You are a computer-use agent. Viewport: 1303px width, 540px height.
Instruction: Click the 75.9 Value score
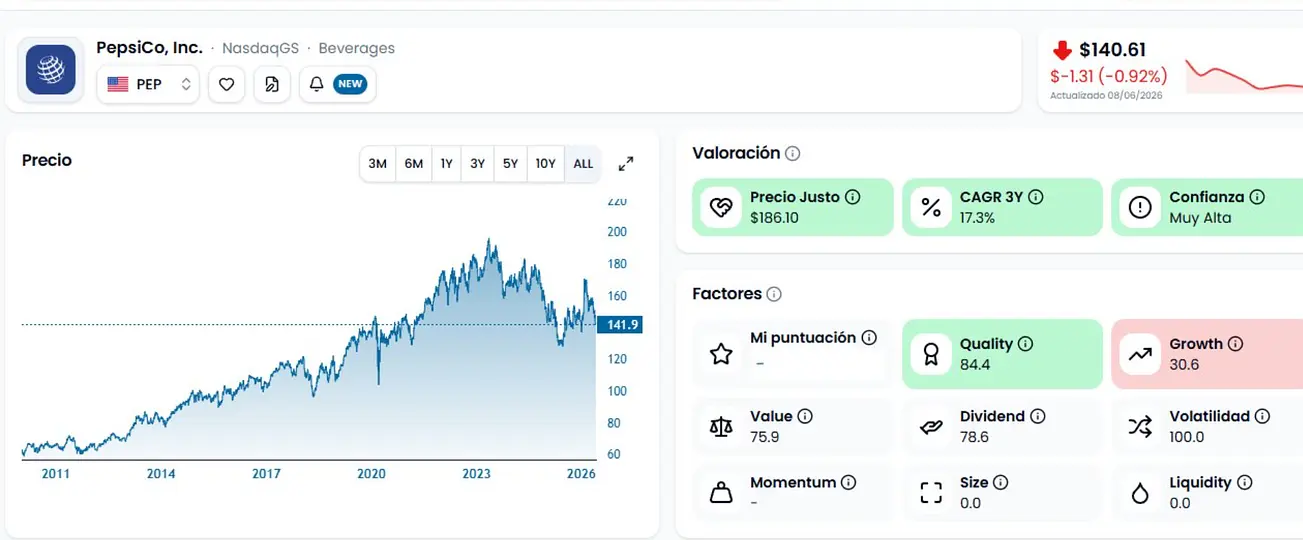point(764,437)
